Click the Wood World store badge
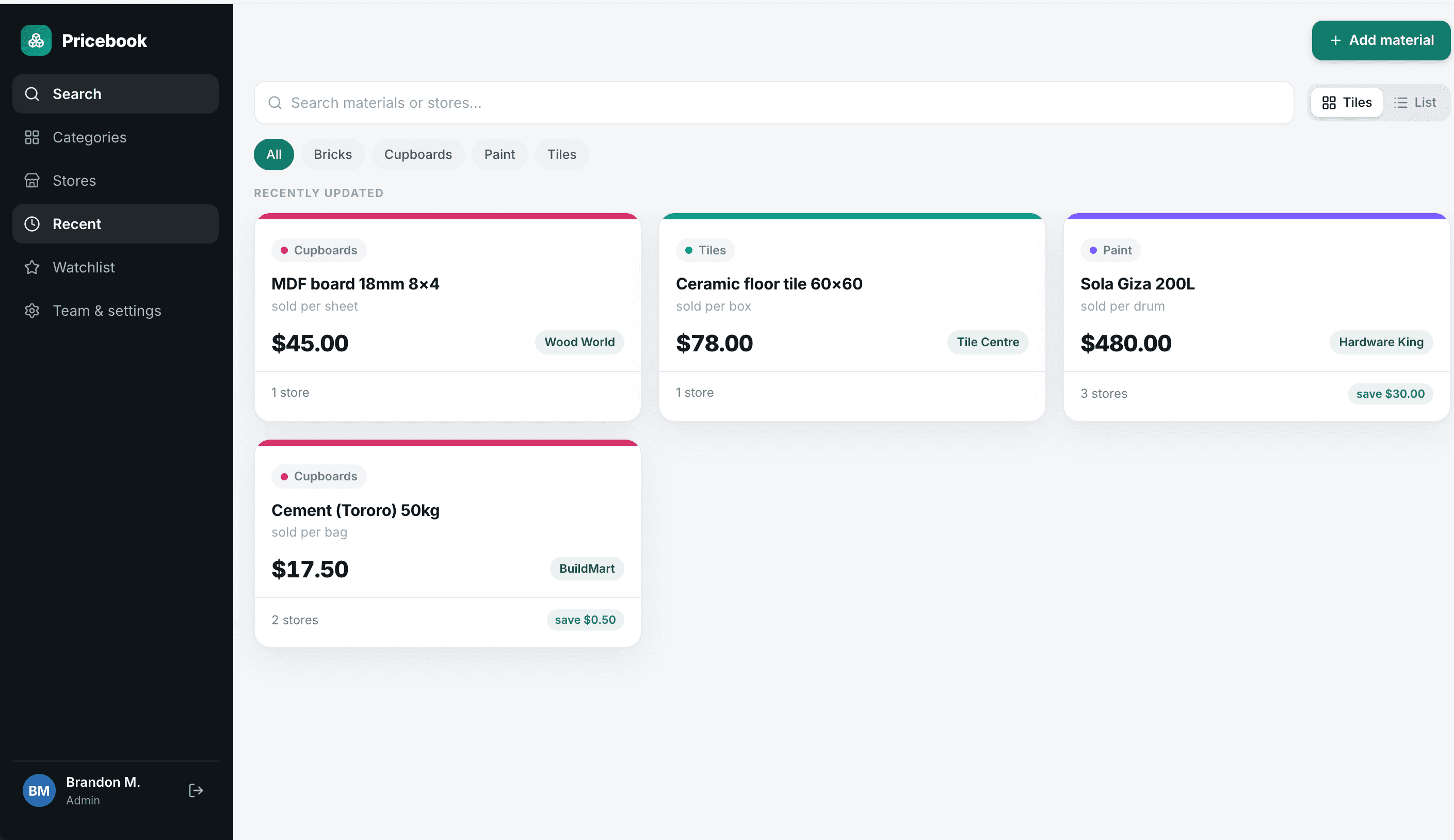Viewport: 1454px width, 840px height. tap(579, 342)
